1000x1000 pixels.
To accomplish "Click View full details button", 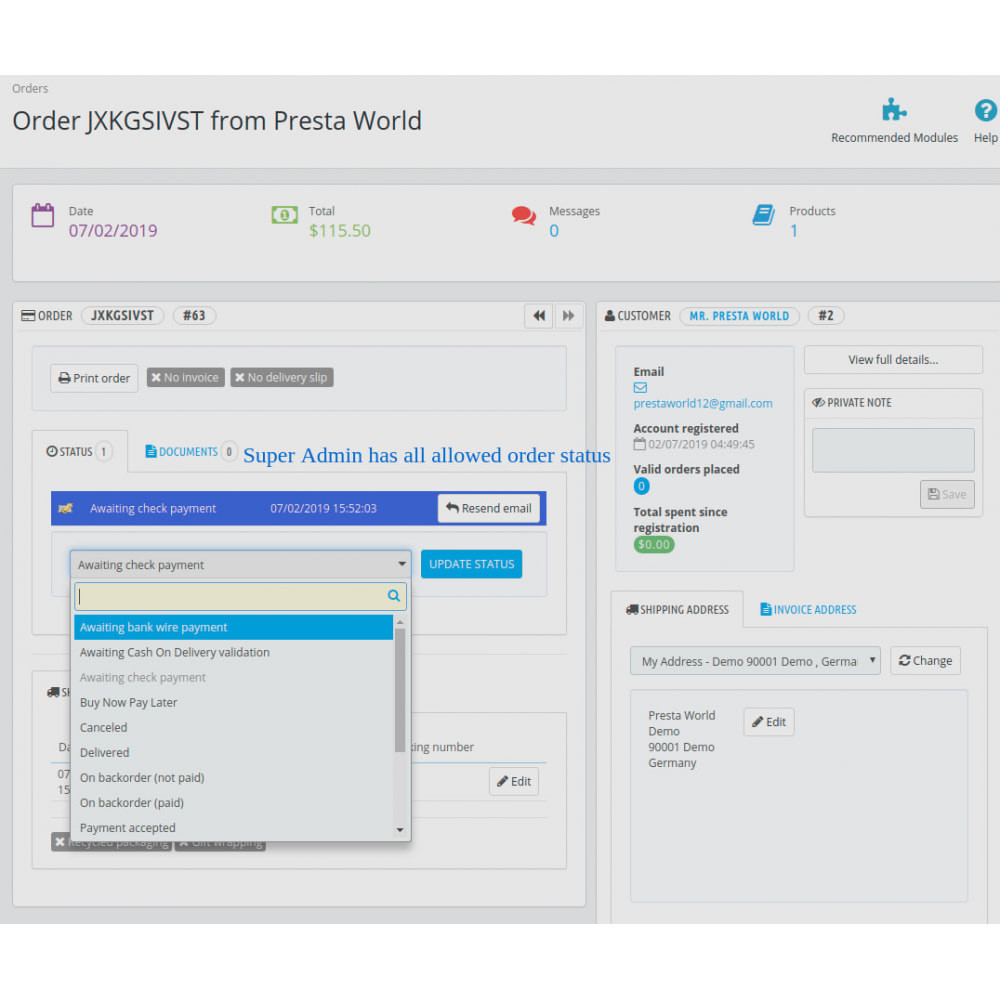I will pyautogui.click(x=893, y=360).
